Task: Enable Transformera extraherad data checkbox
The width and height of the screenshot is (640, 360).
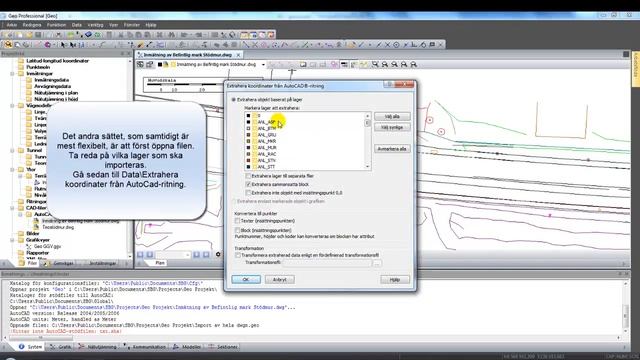Action: coord(238,255)
